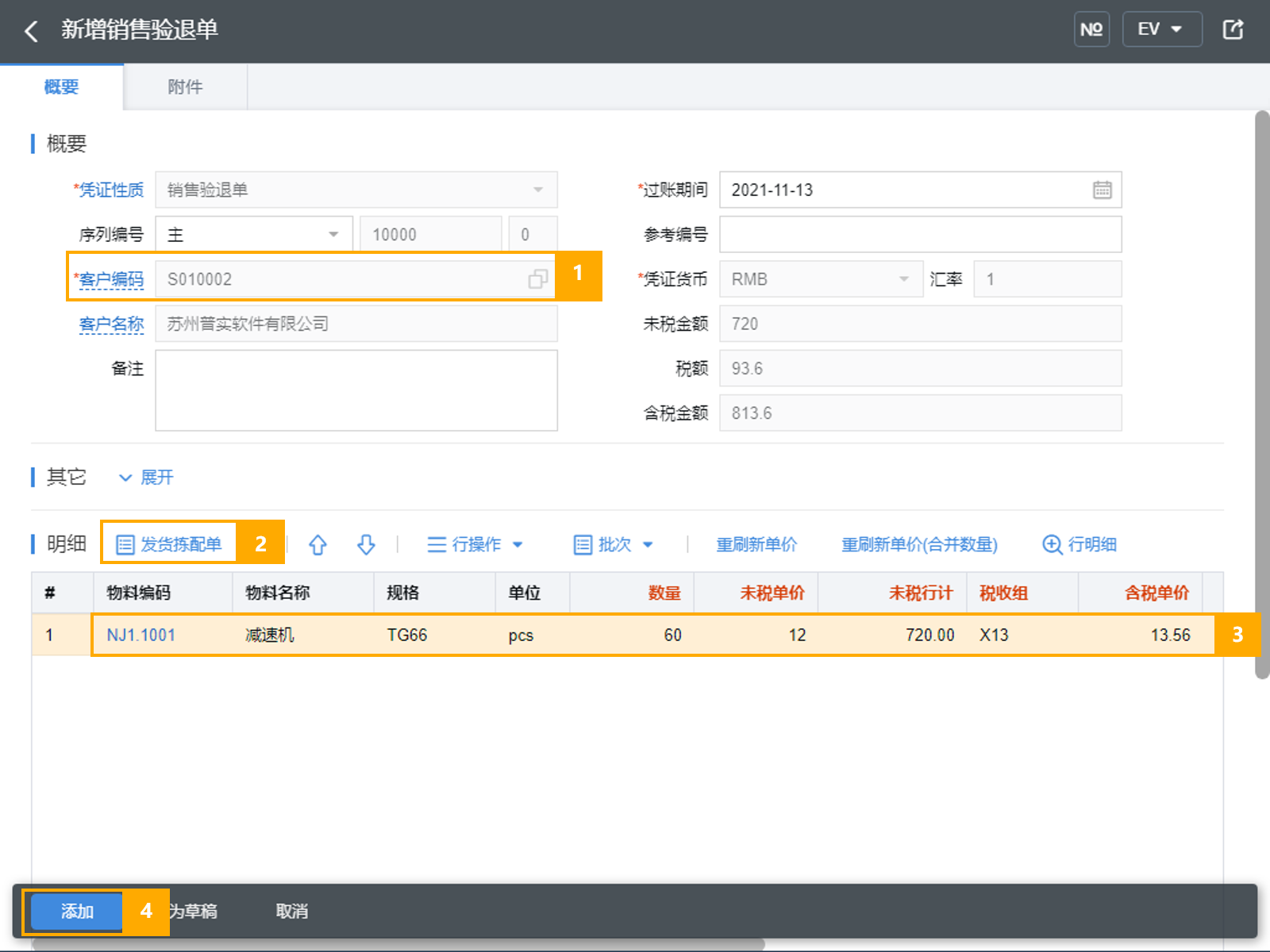Screen dimensions: 1270x952
Task: Click the export/share icon in the header
Action: (x=1233, y=29)
